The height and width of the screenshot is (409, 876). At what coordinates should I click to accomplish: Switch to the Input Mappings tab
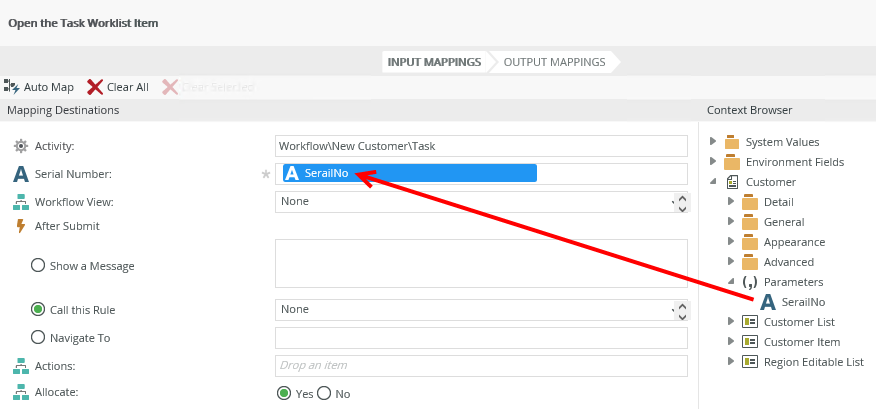(x=433, y=62)
